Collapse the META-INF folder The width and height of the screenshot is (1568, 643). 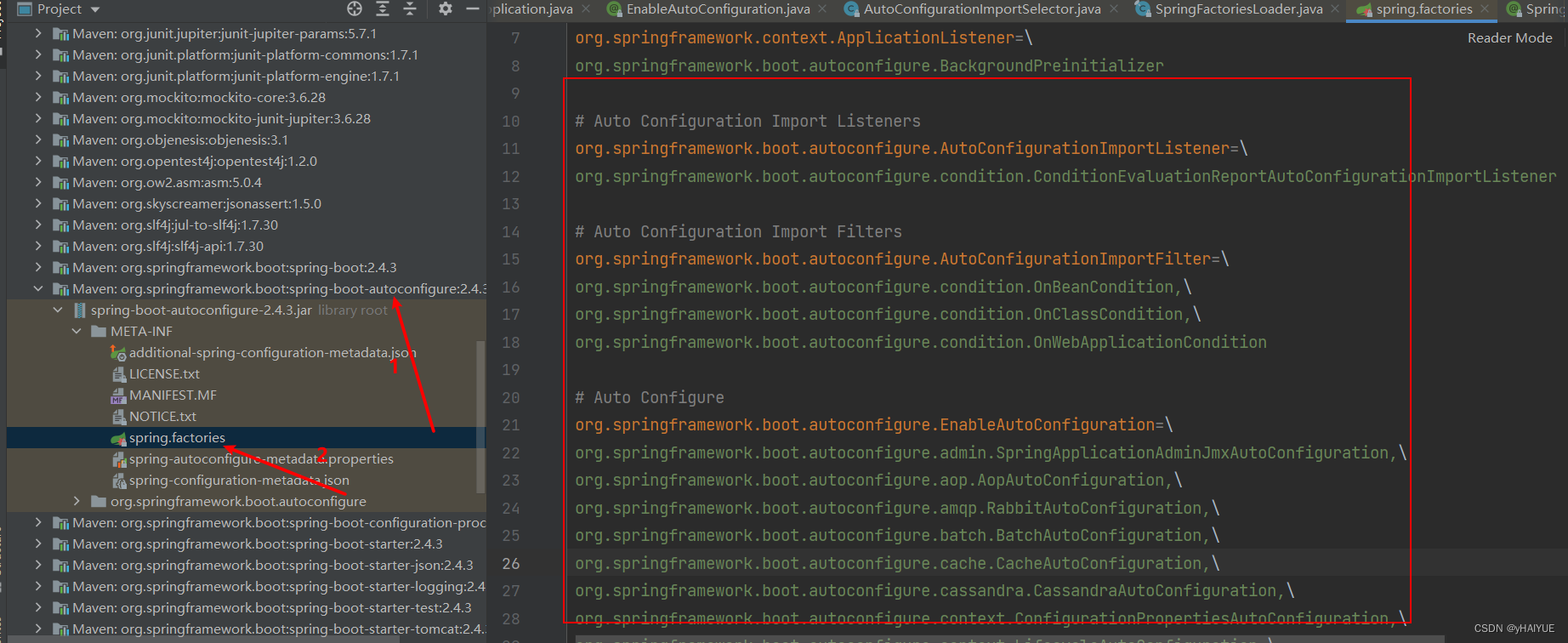77,331
